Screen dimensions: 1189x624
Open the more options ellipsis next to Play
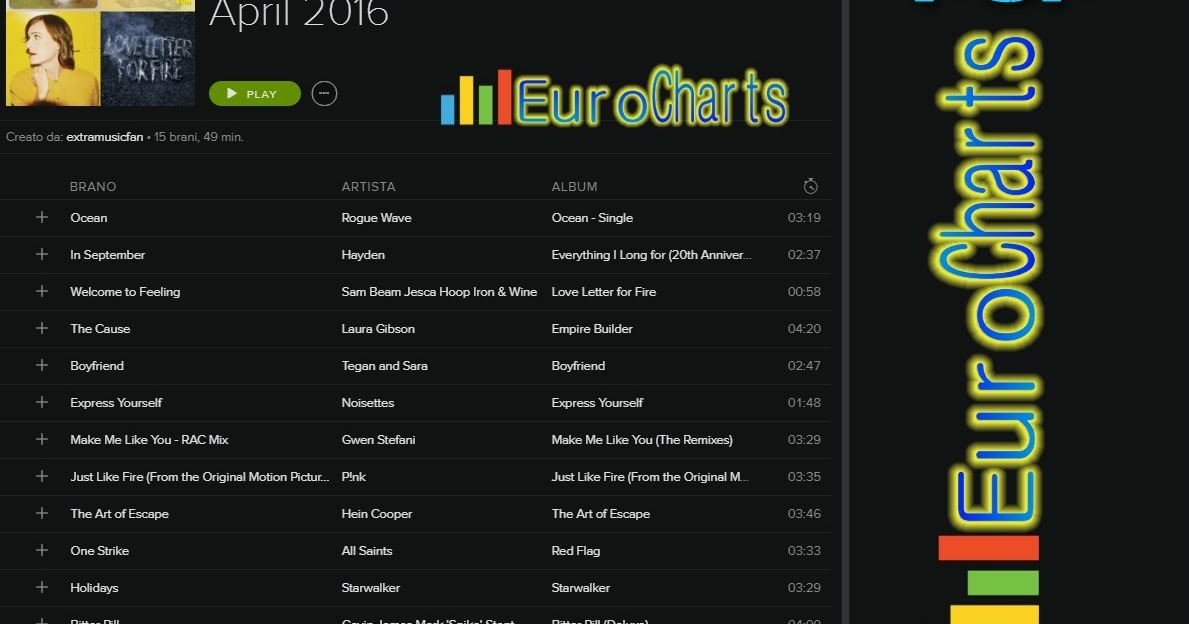(x=323, y=92)
